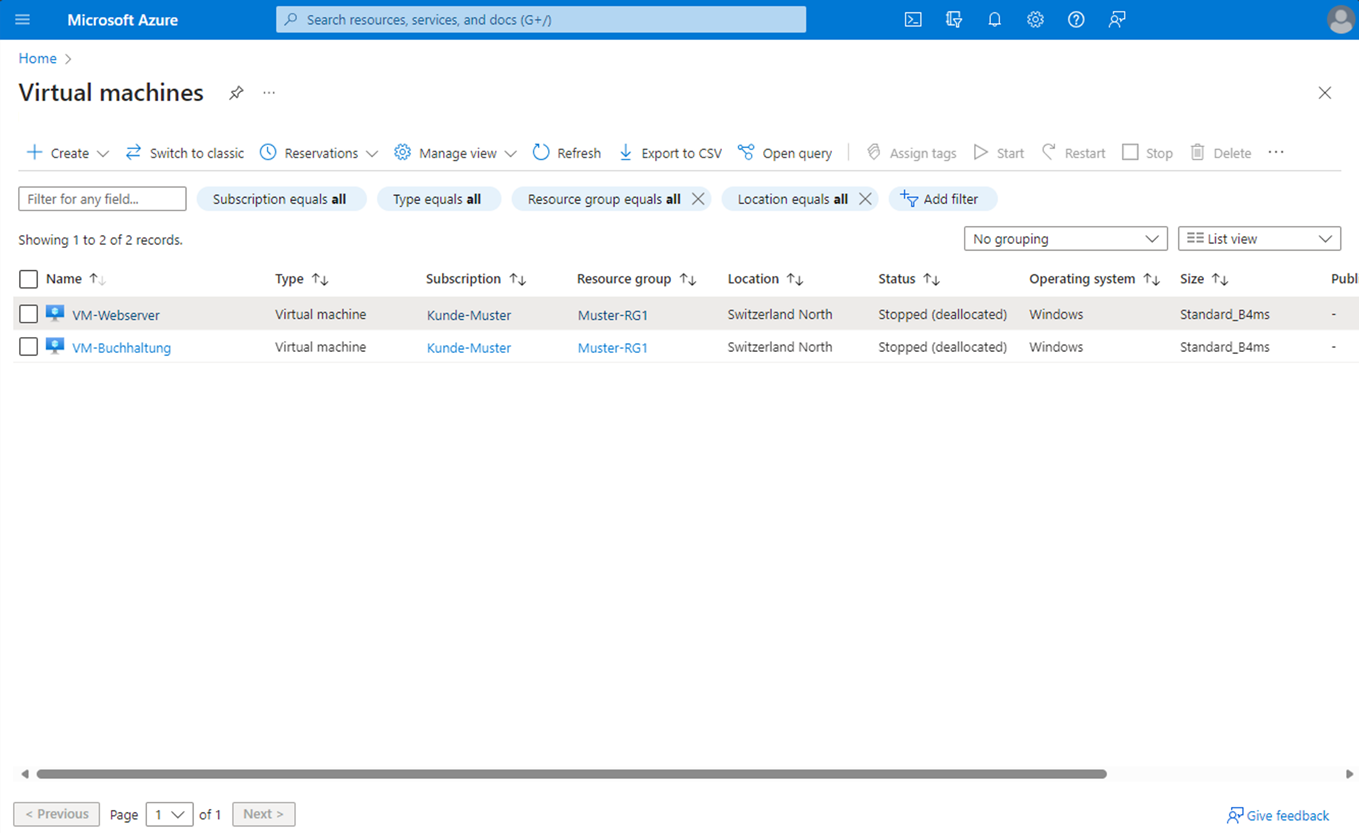The height and width of the screenshot is (833, 1359).
Task: Open the notifications bell
Action: click(x=994, y=20)
